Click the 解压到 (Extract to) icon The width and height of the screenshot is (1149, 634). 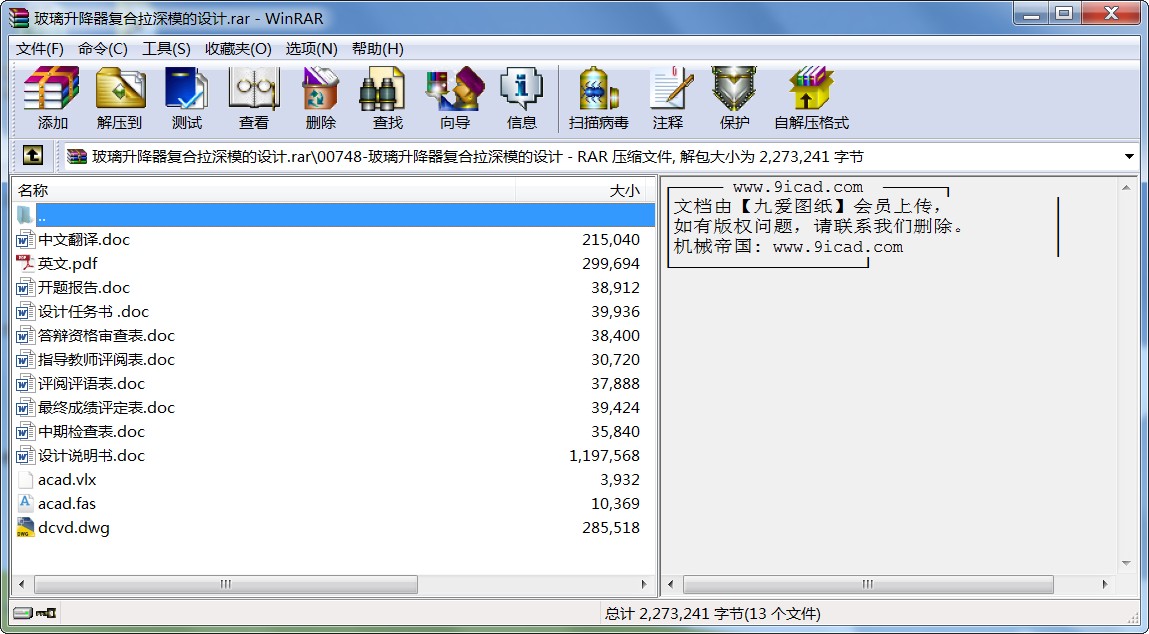point(119,98)
